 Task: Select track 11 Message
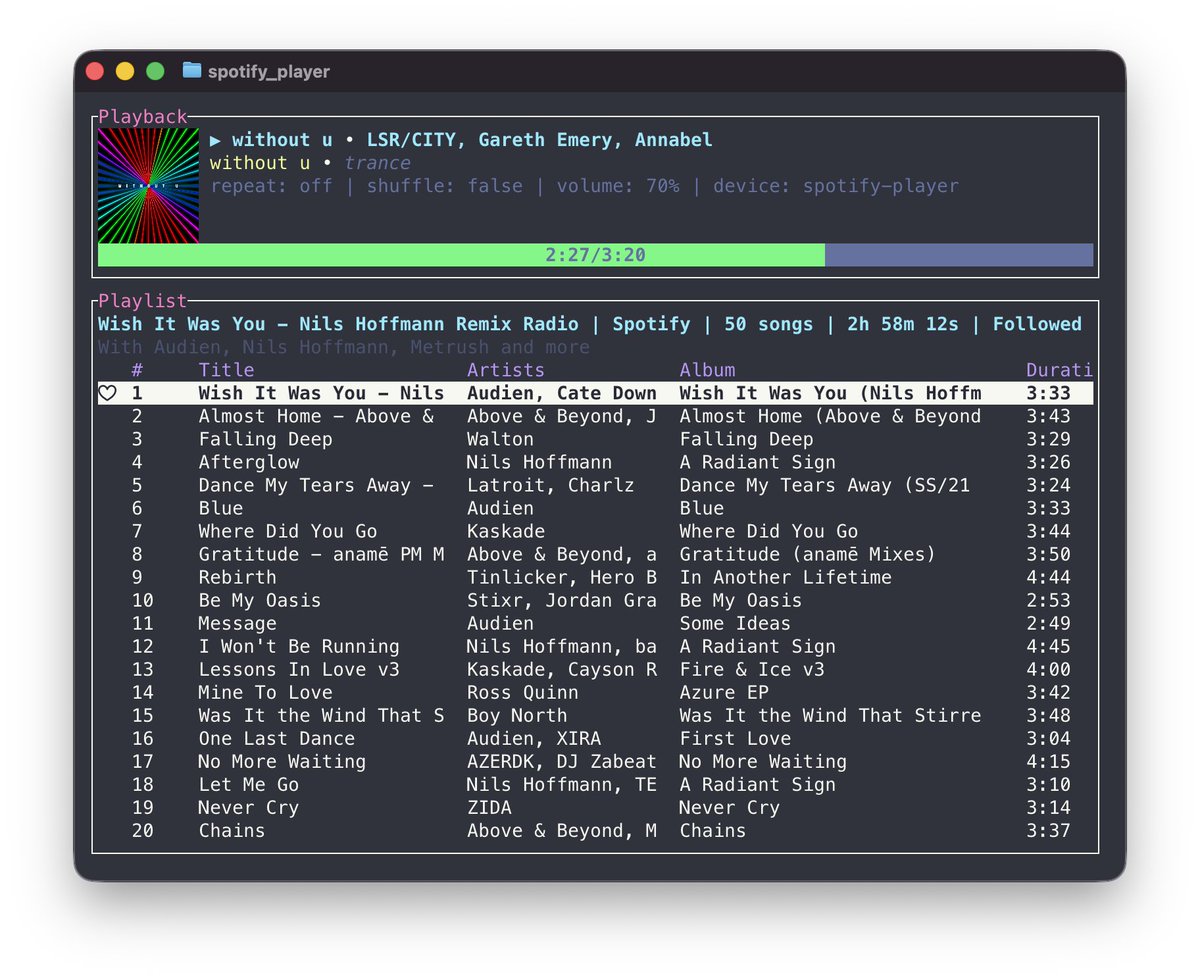[237, 624]
